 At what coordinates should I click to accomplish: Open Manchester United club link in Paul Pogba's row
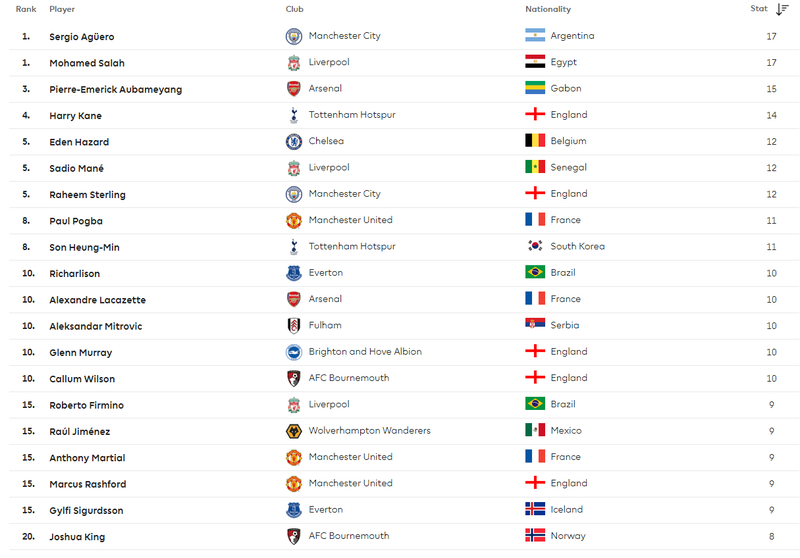[351, 220]
